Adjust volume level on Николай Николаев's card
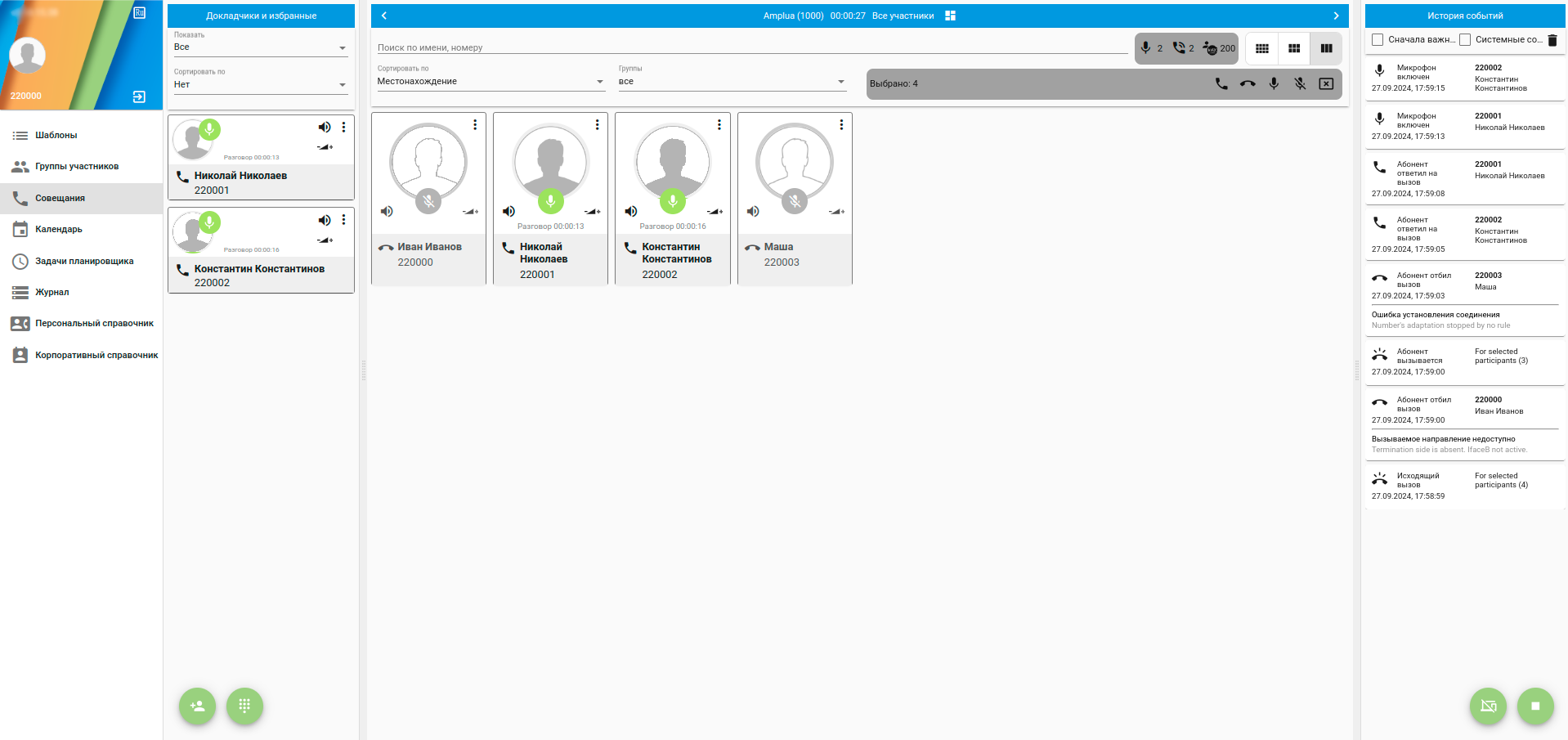Screen dimensions: 1568x740 click(593, 212)
